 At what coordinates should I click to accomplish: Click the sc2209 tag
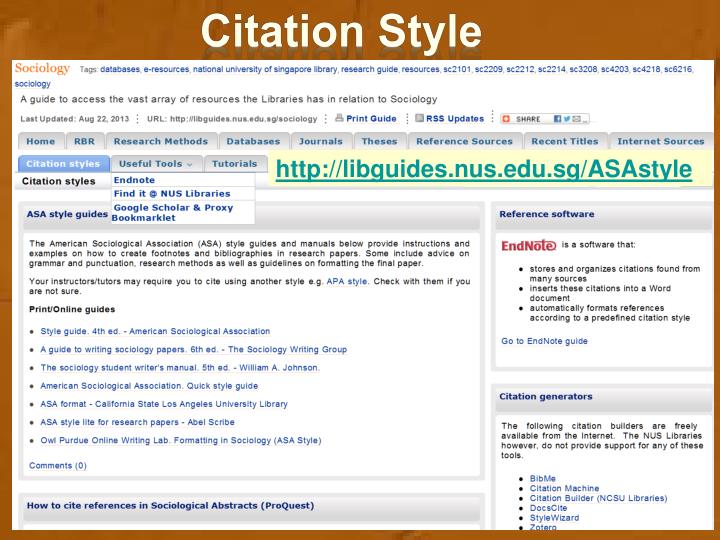pos(489,69)
